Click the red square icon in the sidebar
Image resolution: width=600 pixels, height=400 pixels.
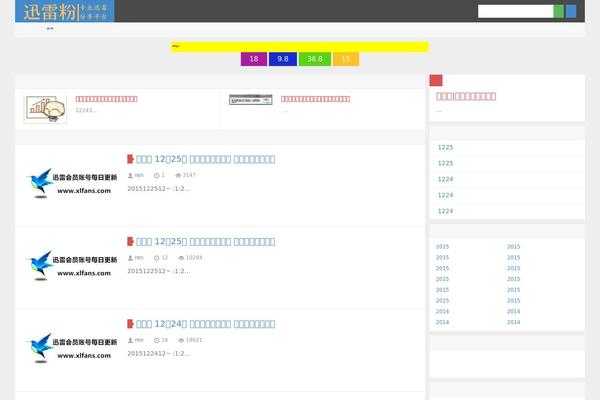(436, 80)
